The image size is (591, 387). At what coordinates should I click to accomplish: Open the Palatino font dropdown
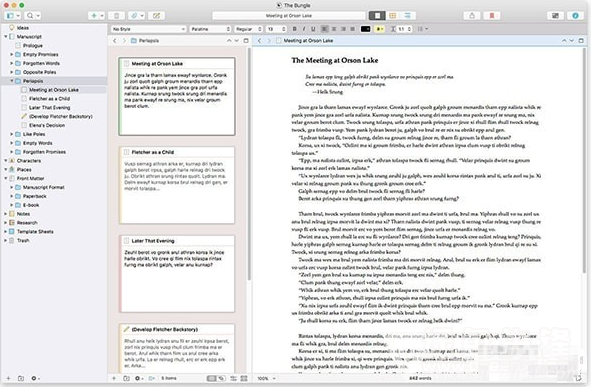click(x=210, y=29)
